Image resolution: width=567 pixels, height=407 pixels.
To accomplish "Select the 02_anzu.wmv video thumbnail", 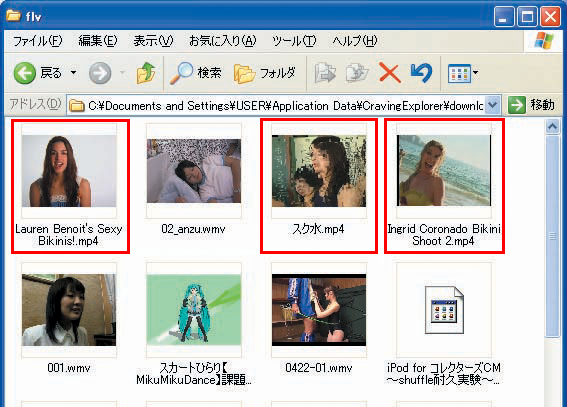I will pyautogui.click(x=194, y=171).
